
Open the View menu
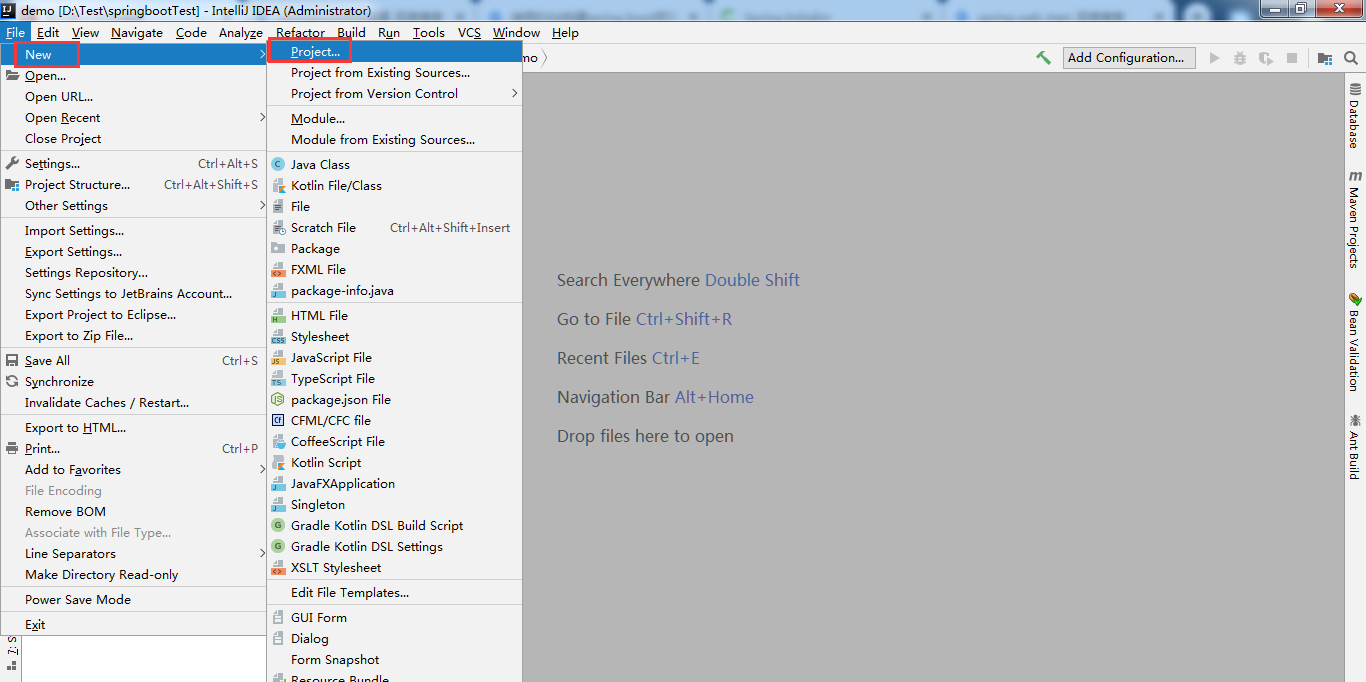[85, 32]
